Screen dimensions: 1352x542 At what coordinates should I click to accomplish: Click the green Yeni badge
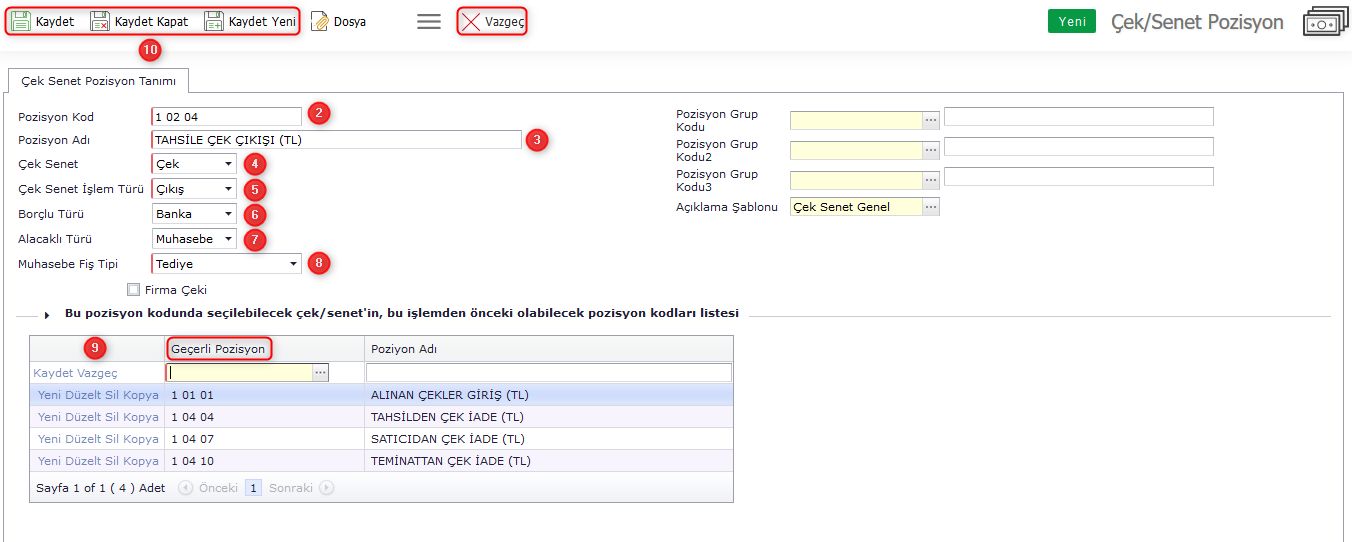point(1072,21)
